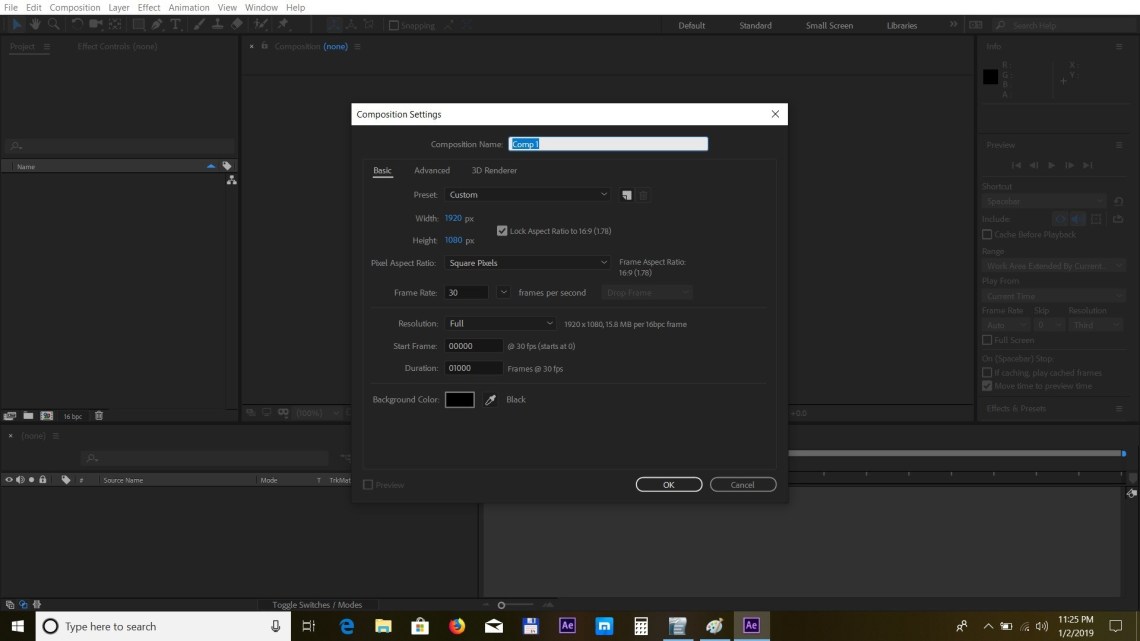
Task: Create new folder in Project panel
Action: (28, 416)
